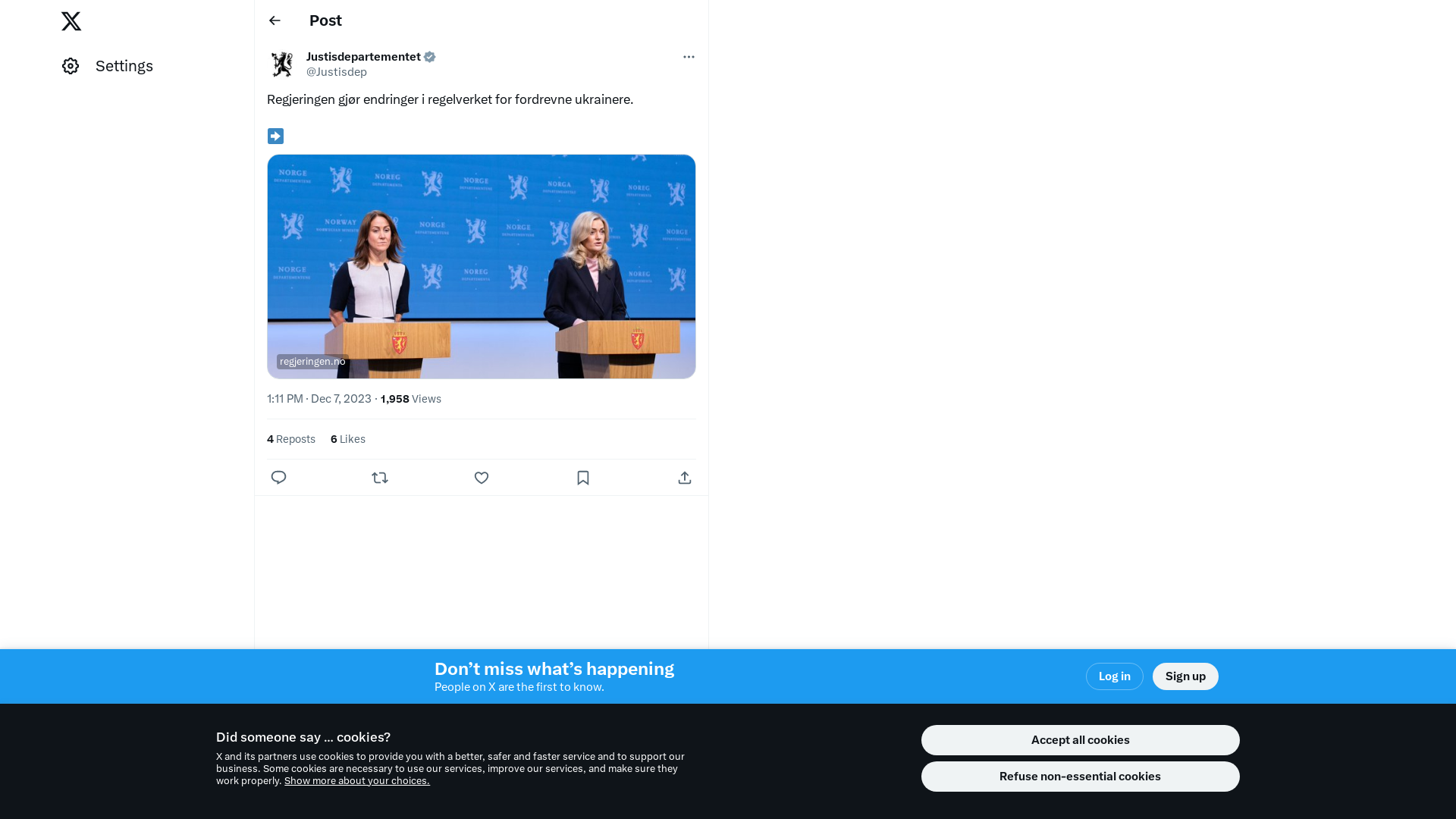Screen dimensions: 1456x819
Task: Click the X logo icon
Action: coord(71,21)
